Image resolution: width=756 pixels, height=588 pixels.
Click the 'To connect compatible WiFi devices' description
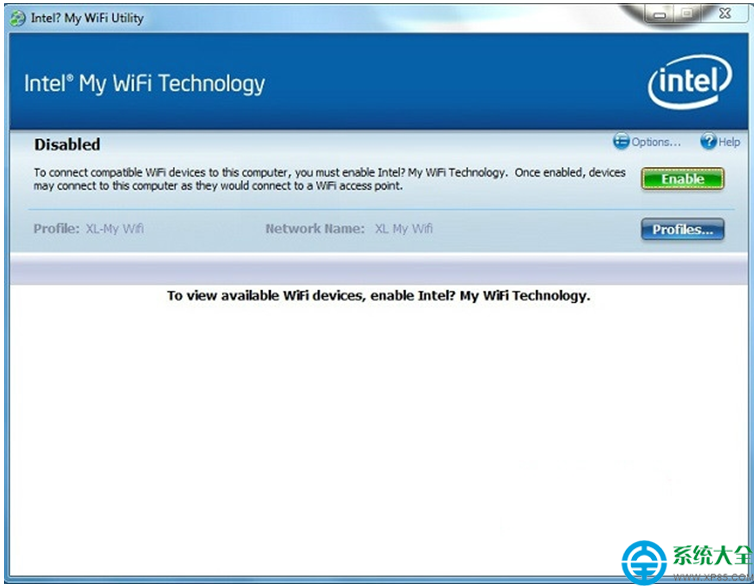coord(329,179)
